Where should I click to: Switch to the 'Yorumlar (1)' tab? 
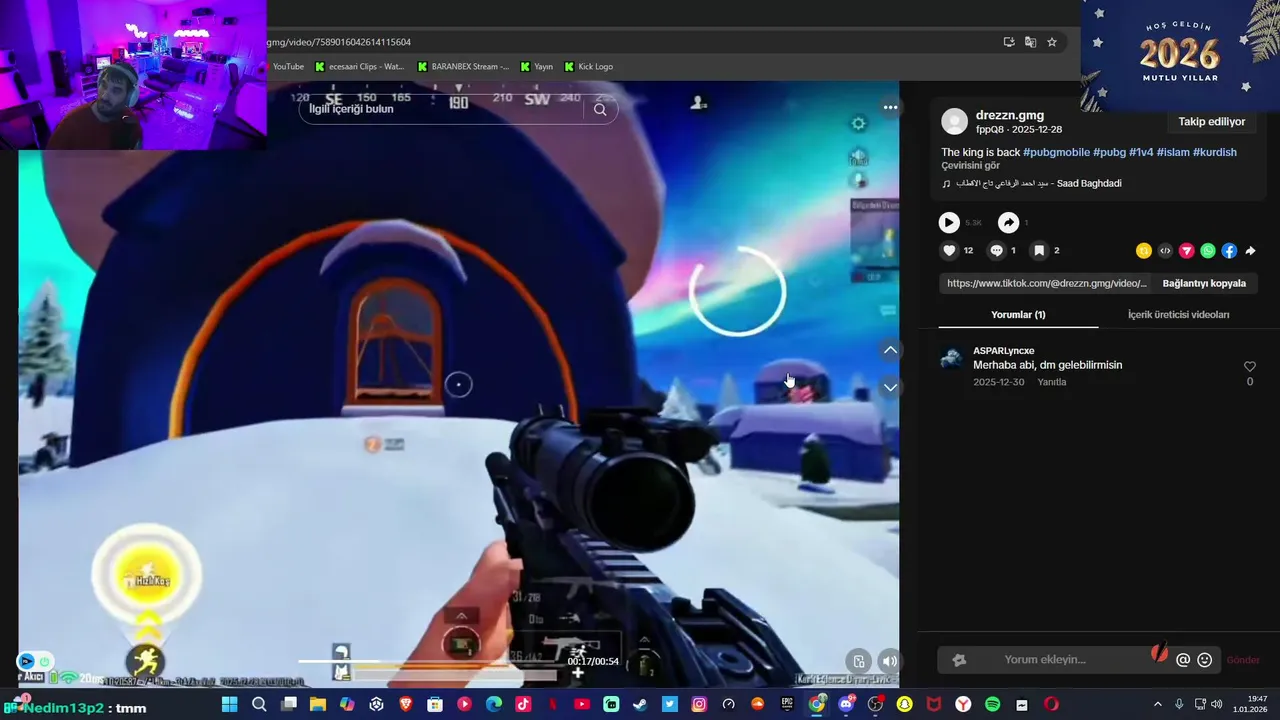pos(1018,315)
